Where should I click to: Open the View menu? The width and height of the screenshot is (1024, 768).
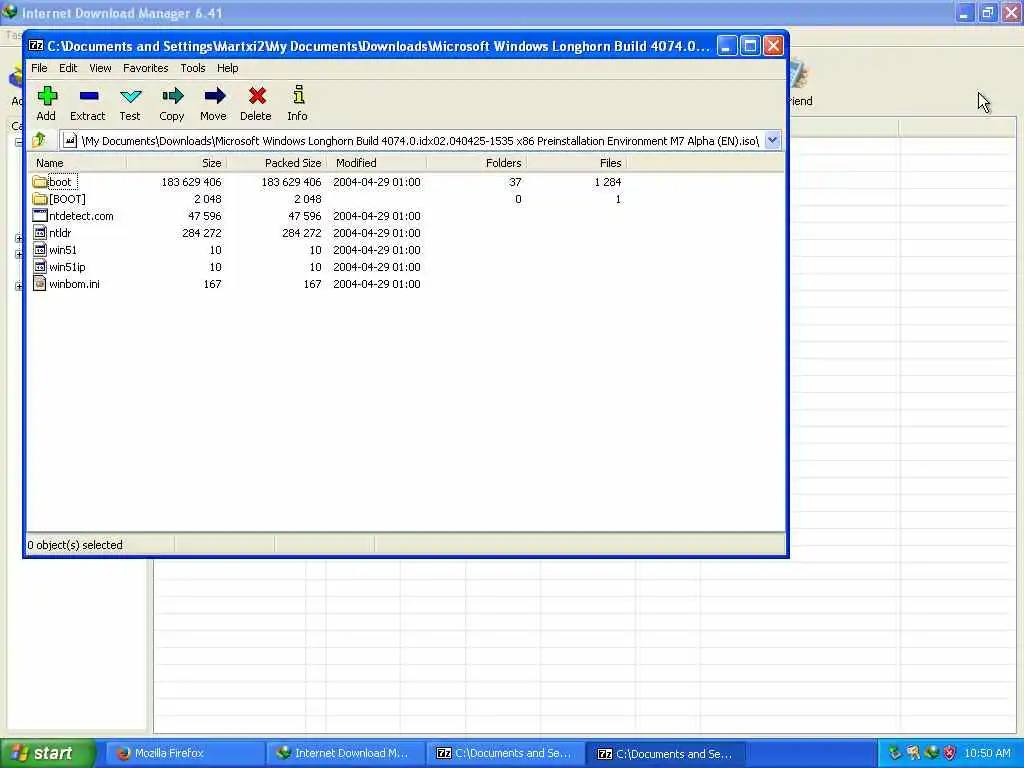pos(100,68)
